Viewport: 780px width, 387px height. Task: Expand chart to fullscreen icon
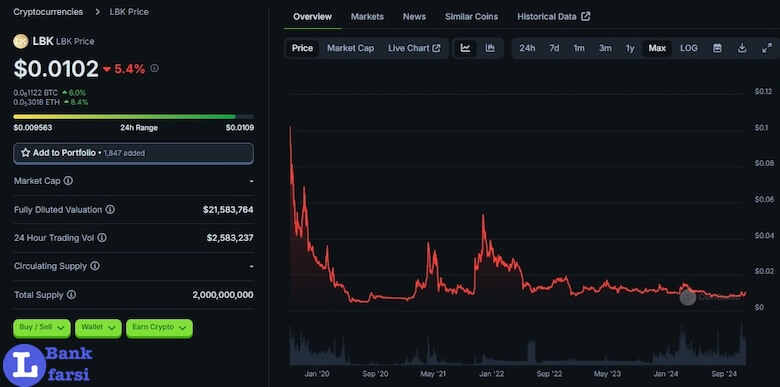767,48
